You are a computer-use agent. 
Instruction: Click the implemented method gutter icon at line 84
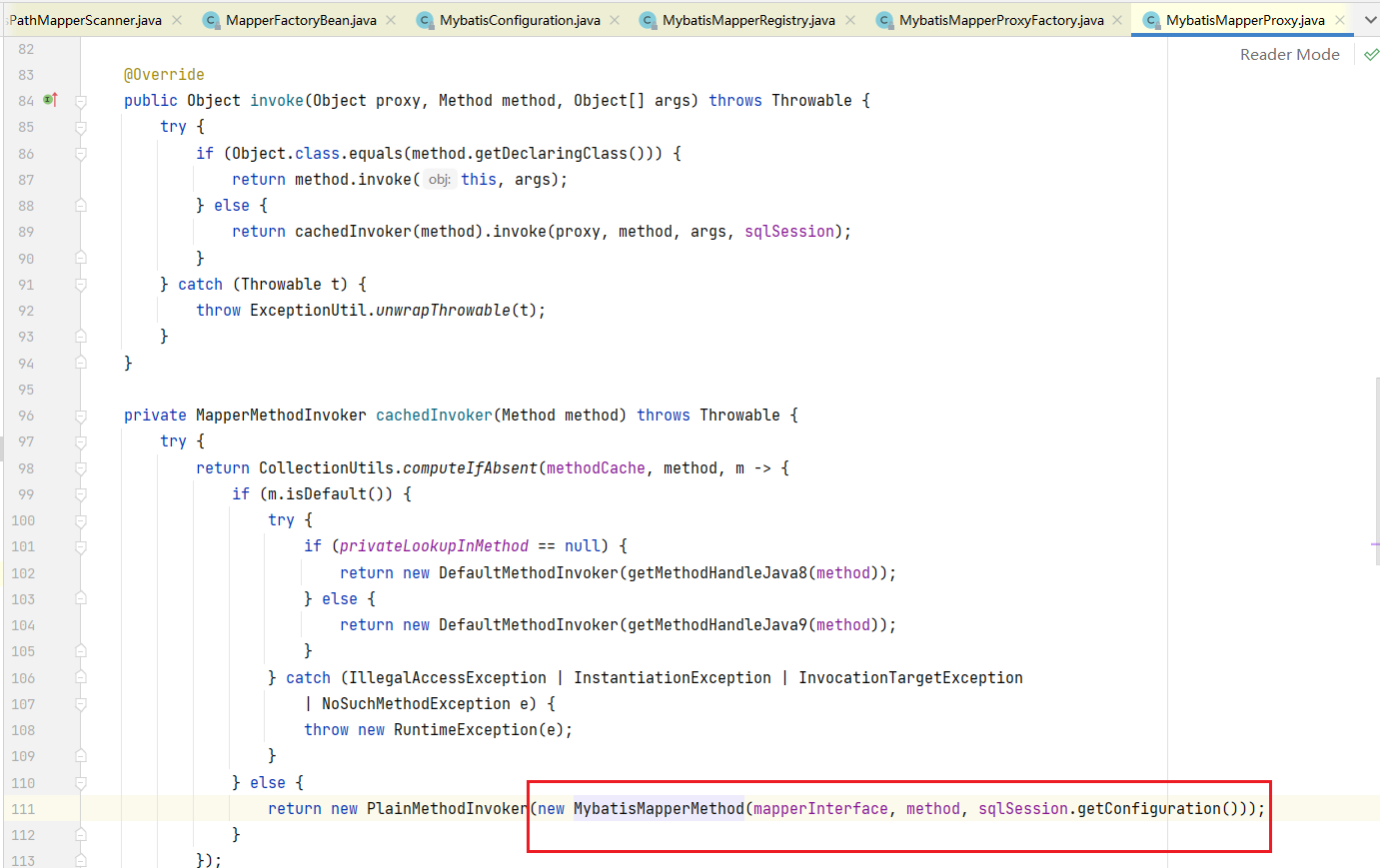point(51,100)
